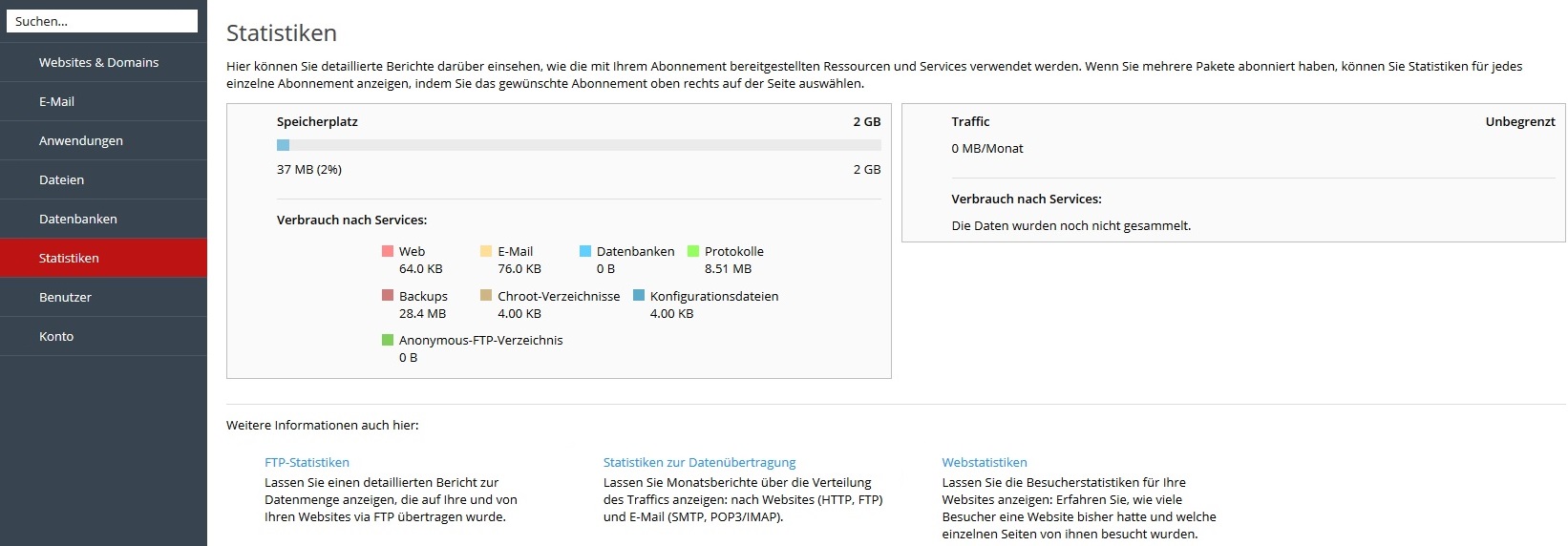Image resolution: width=1568 pixels, height=546 pixels.
Task: Open the Benutzer section
Action: click(x=103, y=297)
